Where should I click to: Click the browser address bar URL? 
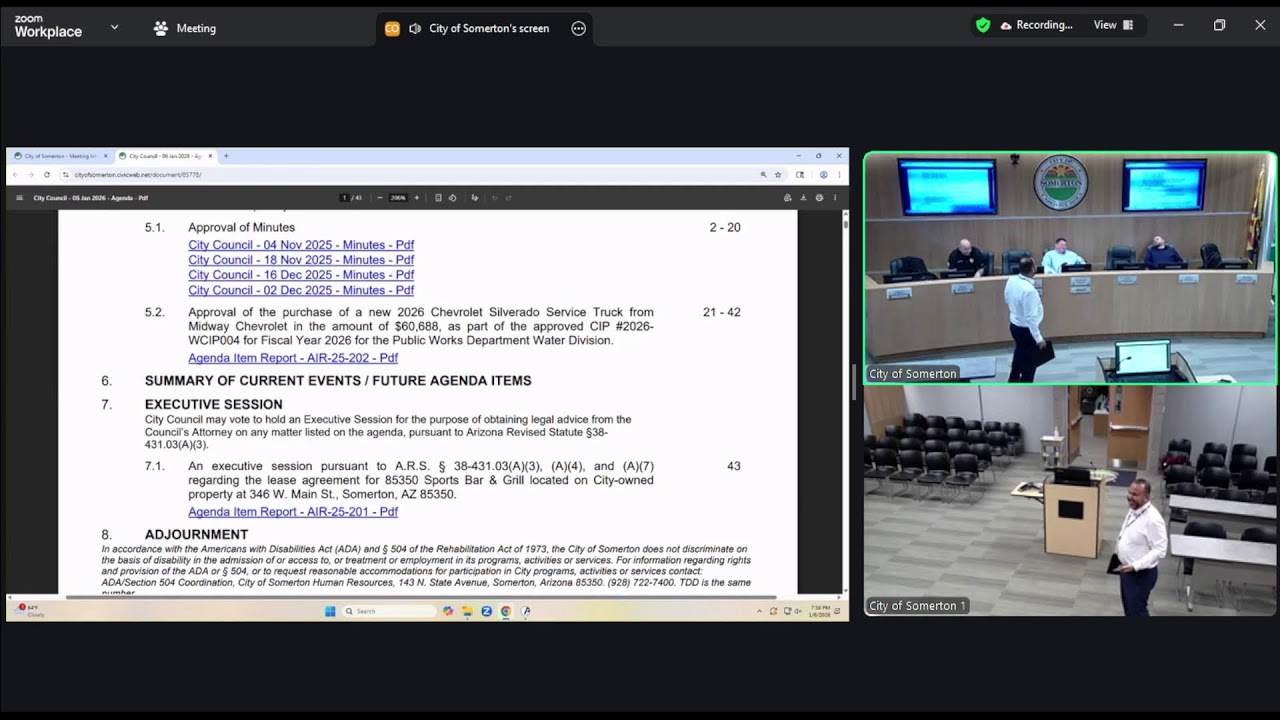coord(138,175)
